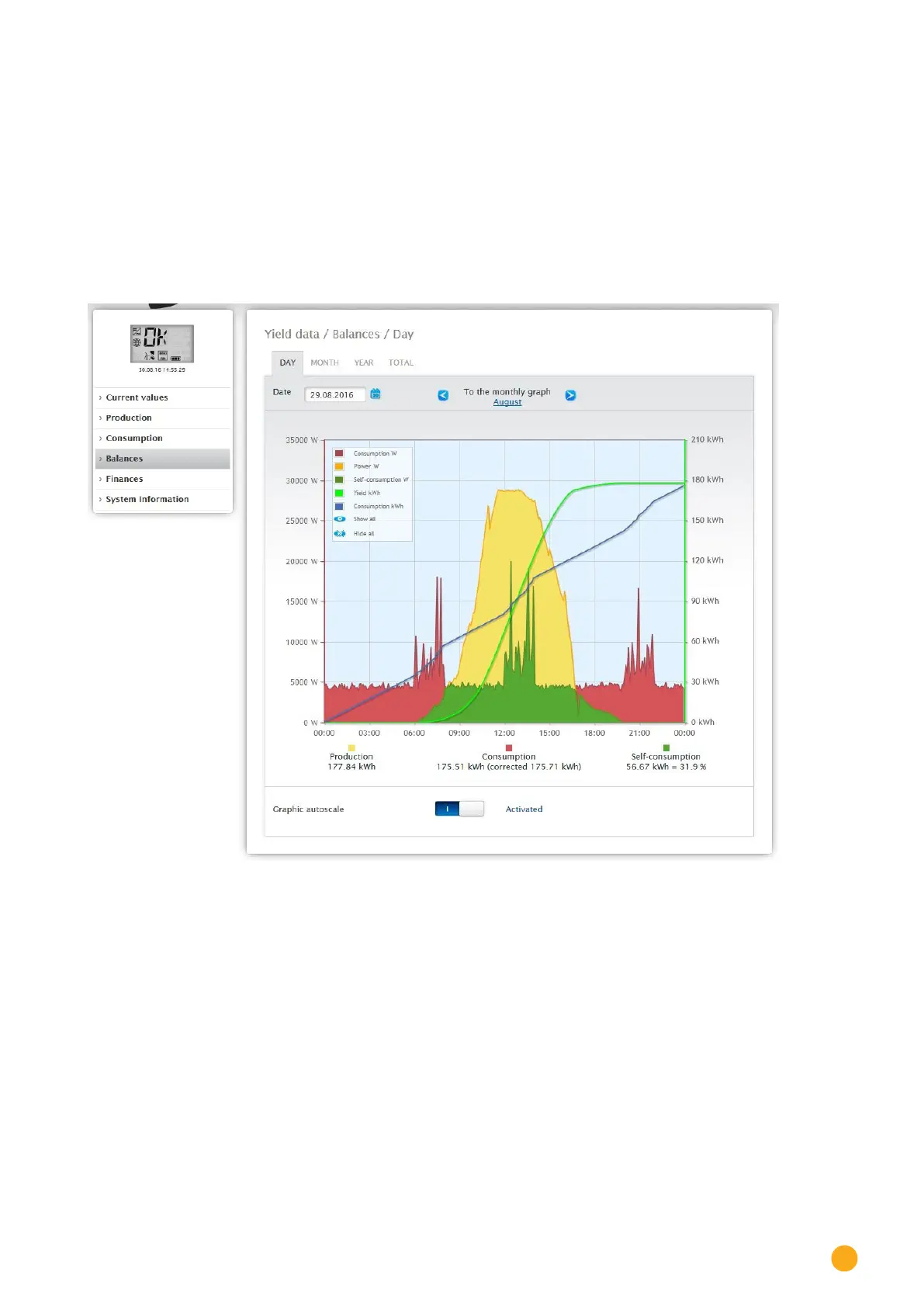924x1307 pixels.
Task: Go to next day with right arrow
Action: (570, 395)
